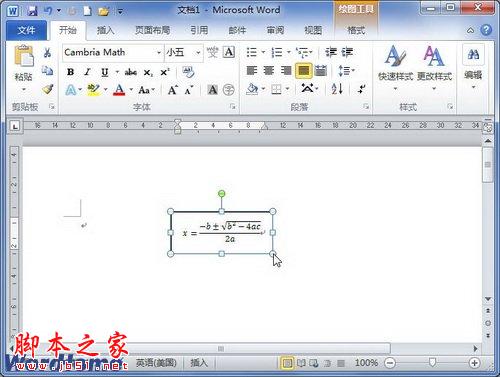
Task: Toggle Justify alignment button
Action: tap(303, 71)
